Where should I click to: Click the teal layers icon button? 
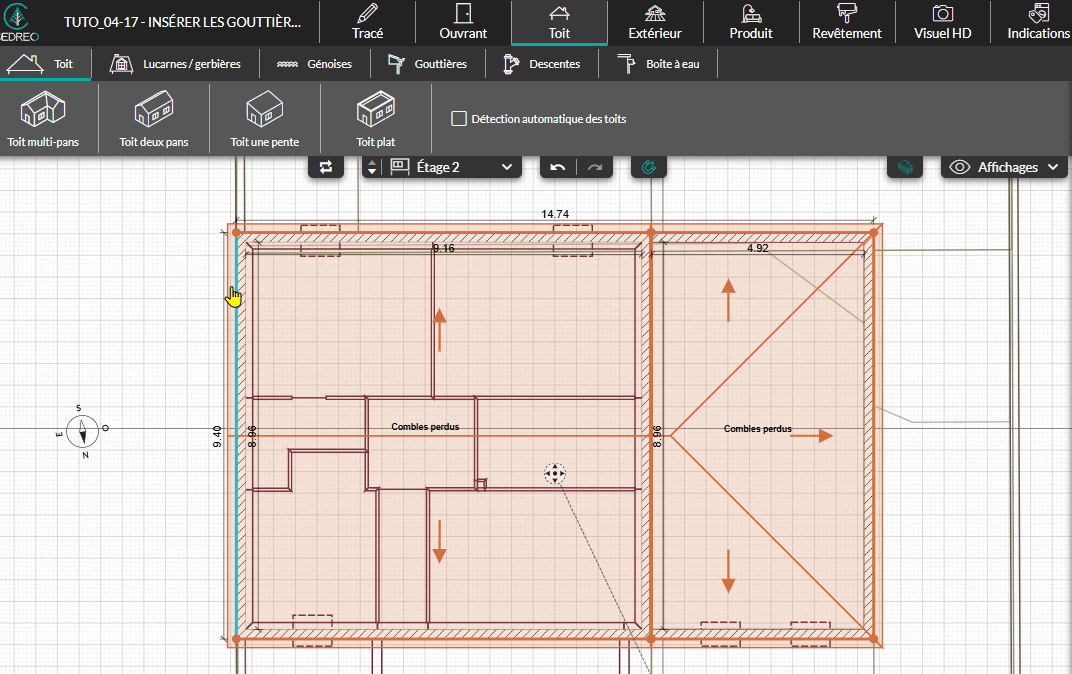[905, 167]
